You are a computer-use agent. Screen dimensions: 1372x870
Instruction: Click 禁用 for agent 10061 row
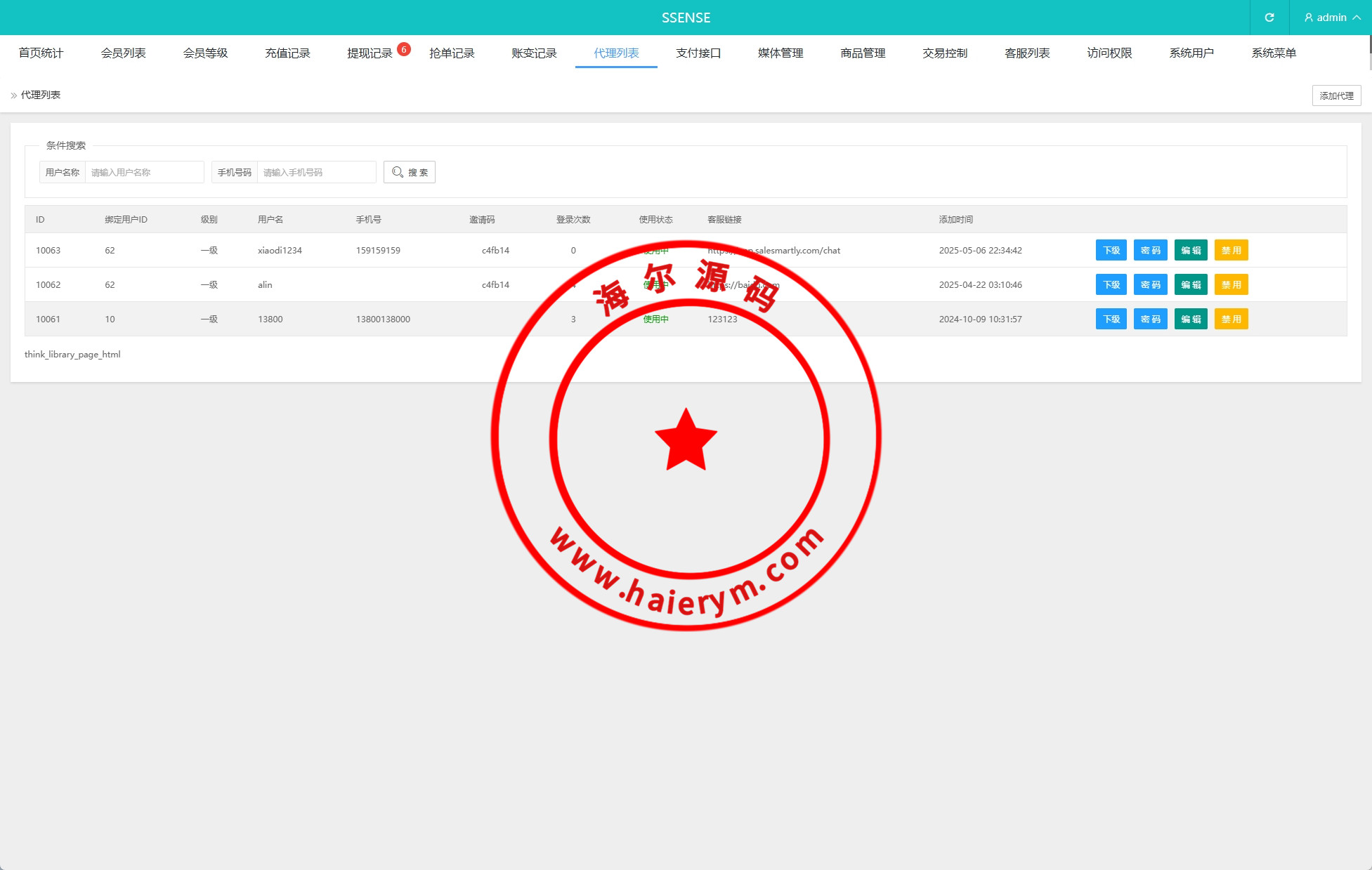pos(1231,319)
